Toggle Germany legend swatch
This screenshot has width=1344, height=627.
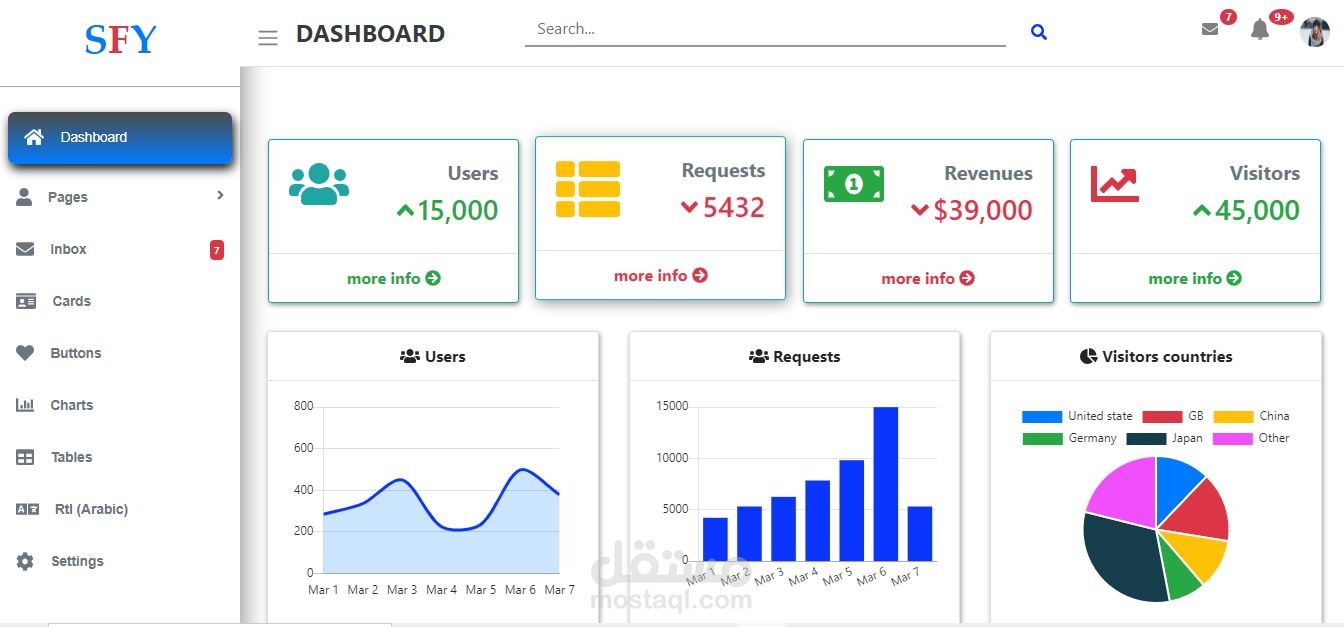click(x=1042, y=438)
